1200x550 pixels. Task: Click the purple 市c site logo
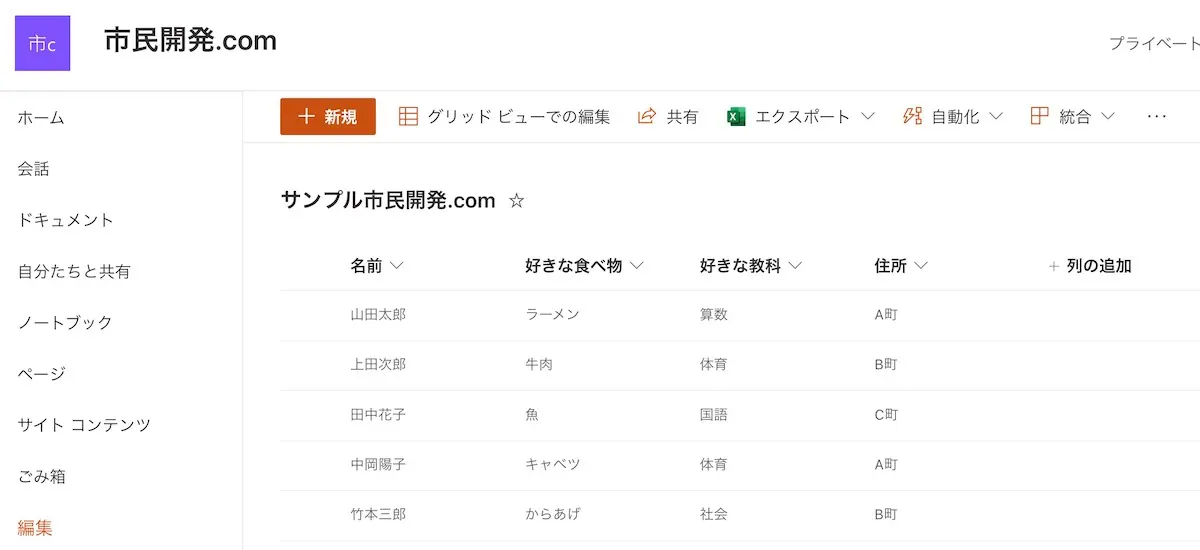coord(42,43)
